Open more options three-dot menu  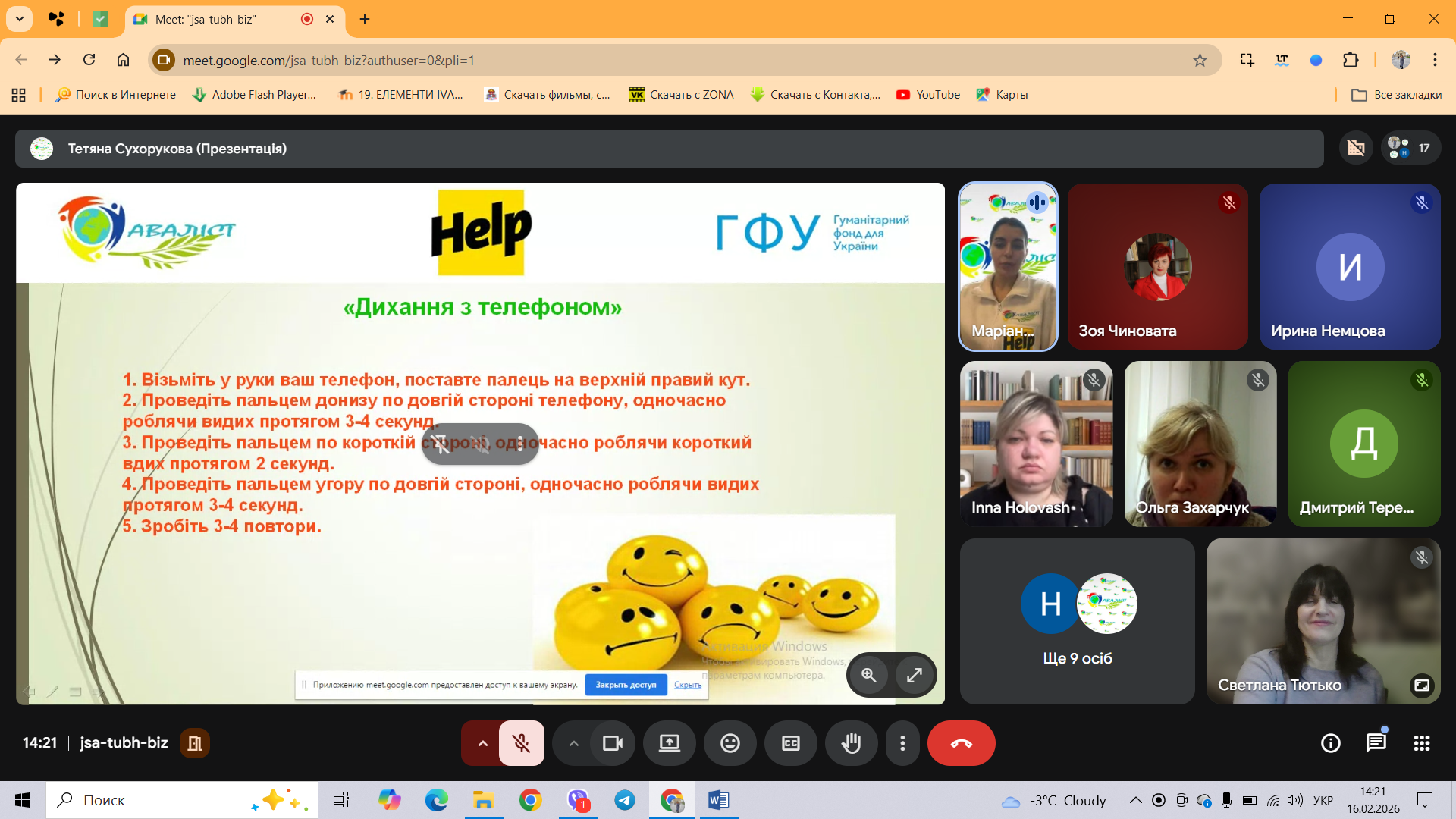click(x=902, y=743)
